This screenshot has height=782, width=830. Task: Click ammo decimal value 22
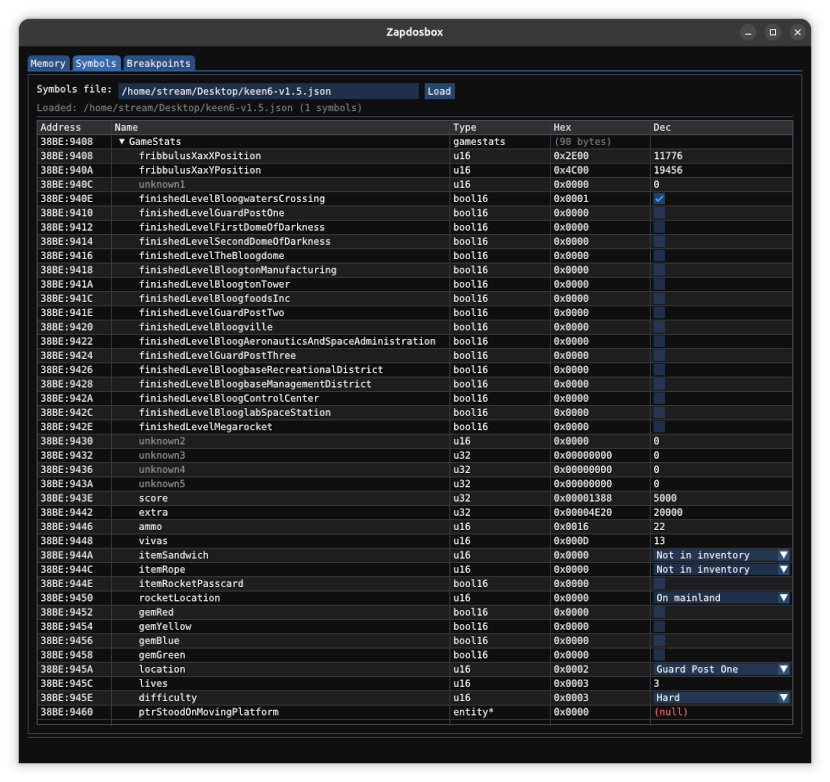659,527
